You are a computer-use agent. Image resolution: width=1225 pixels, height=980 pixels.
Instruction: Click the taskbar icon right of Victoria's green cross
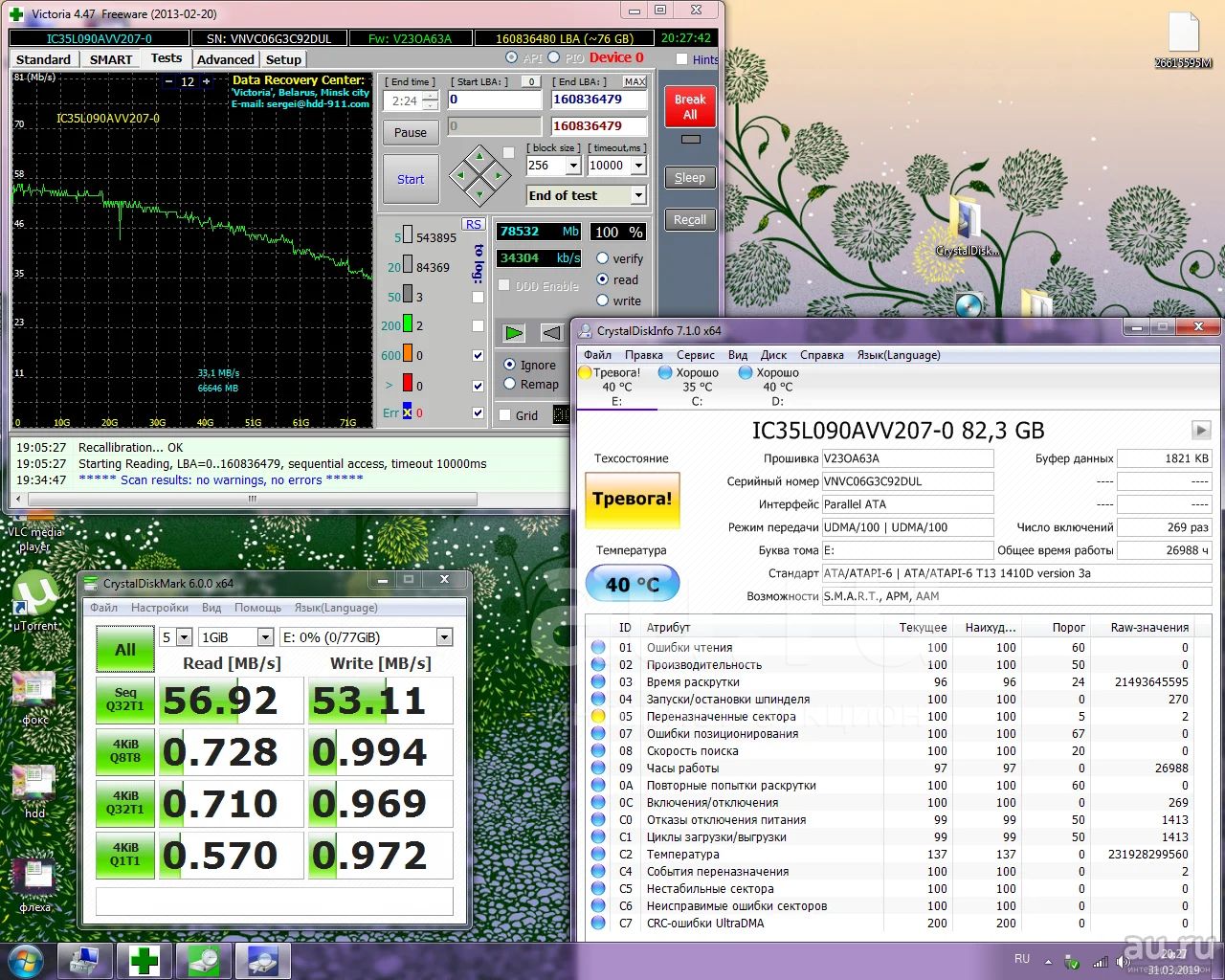(202, 960)
